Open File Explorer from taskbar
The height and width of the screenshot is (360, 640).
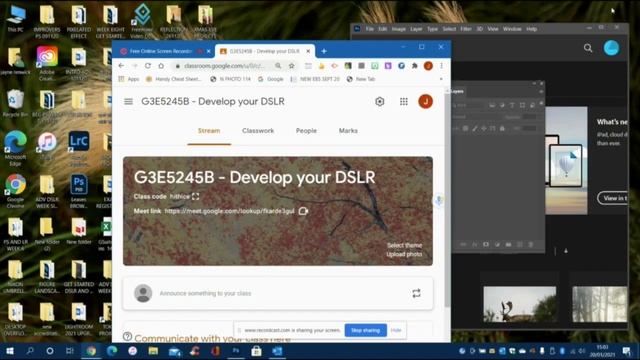153,351
